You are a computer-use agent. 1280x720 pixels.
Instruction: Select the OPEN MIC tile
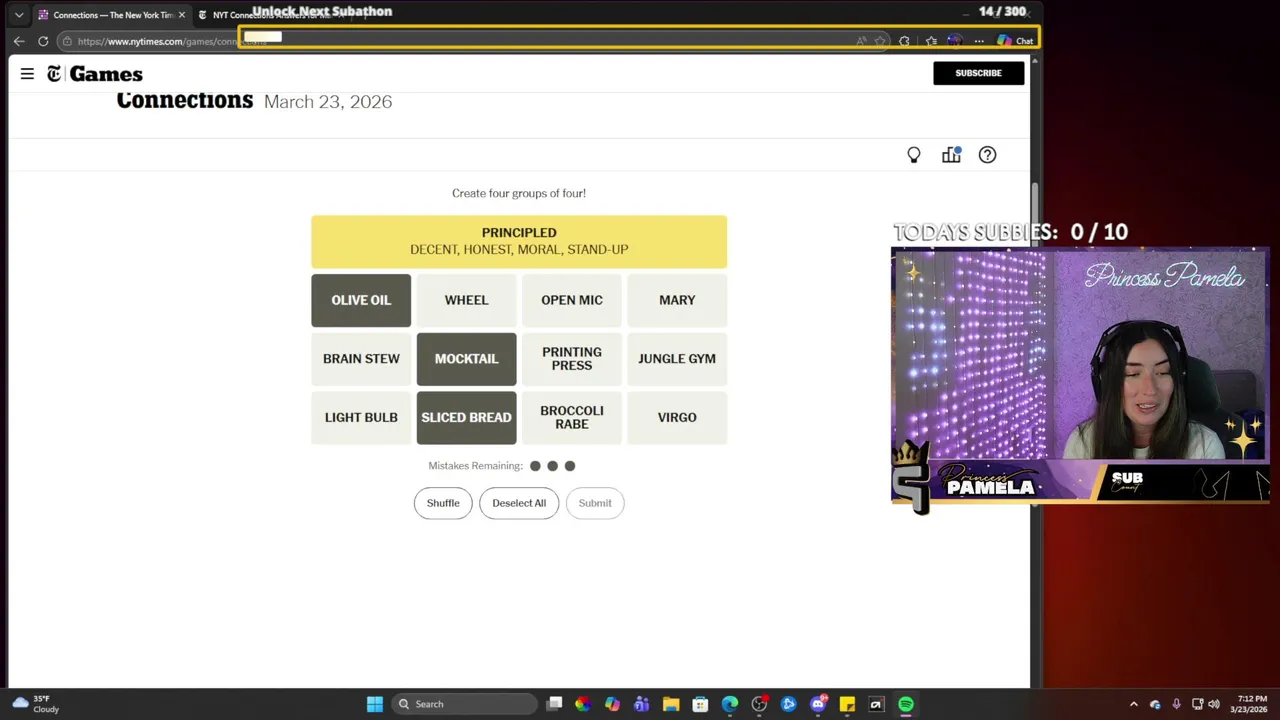coord(572,300)
